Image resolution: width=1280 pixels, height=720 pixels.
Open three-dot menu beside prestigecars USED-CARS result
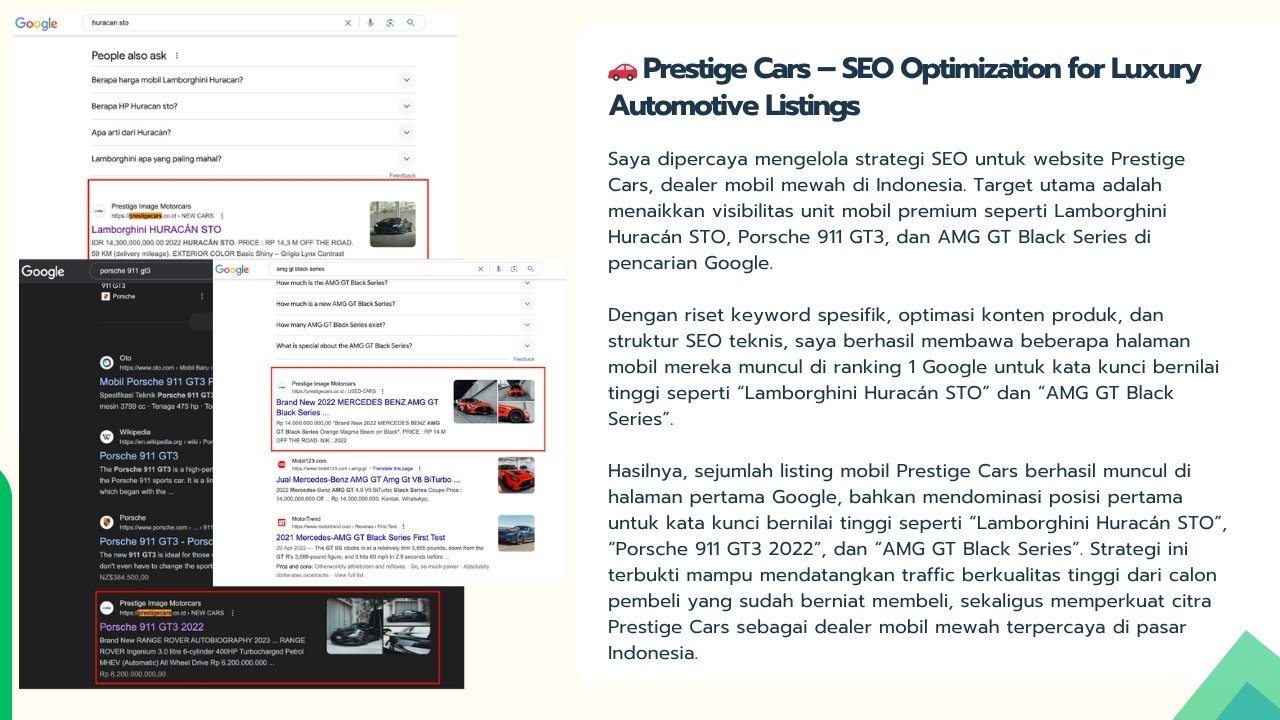click(382, 390)
